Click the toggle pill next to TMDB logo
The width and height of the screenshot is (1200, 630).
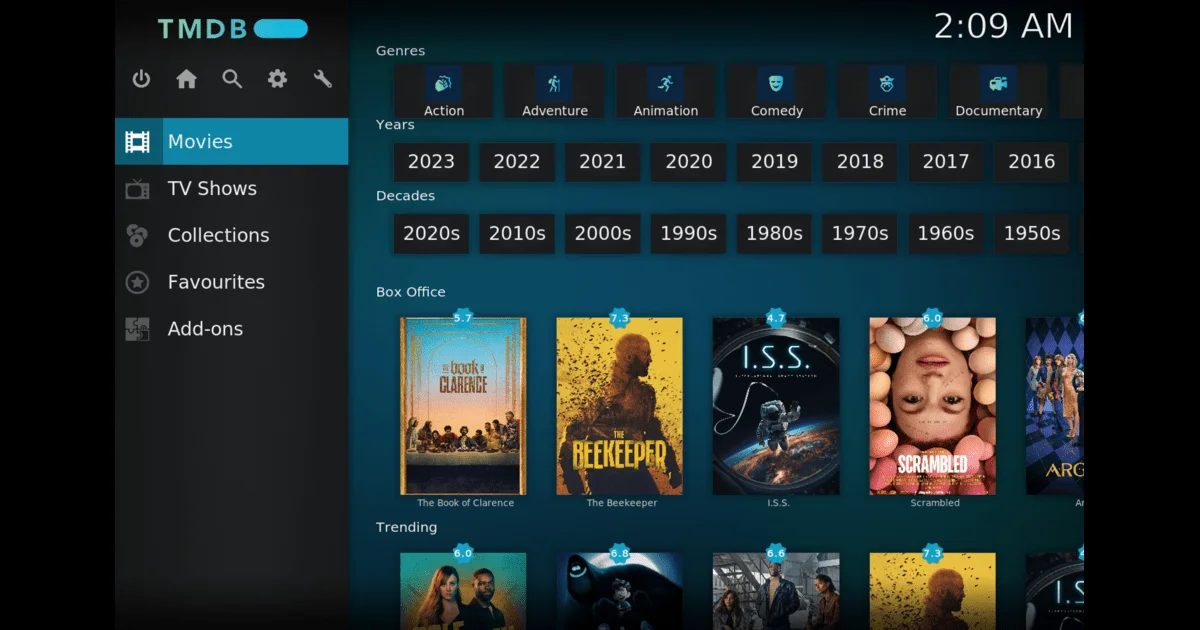pyautogui.click(x=279, y=29)
